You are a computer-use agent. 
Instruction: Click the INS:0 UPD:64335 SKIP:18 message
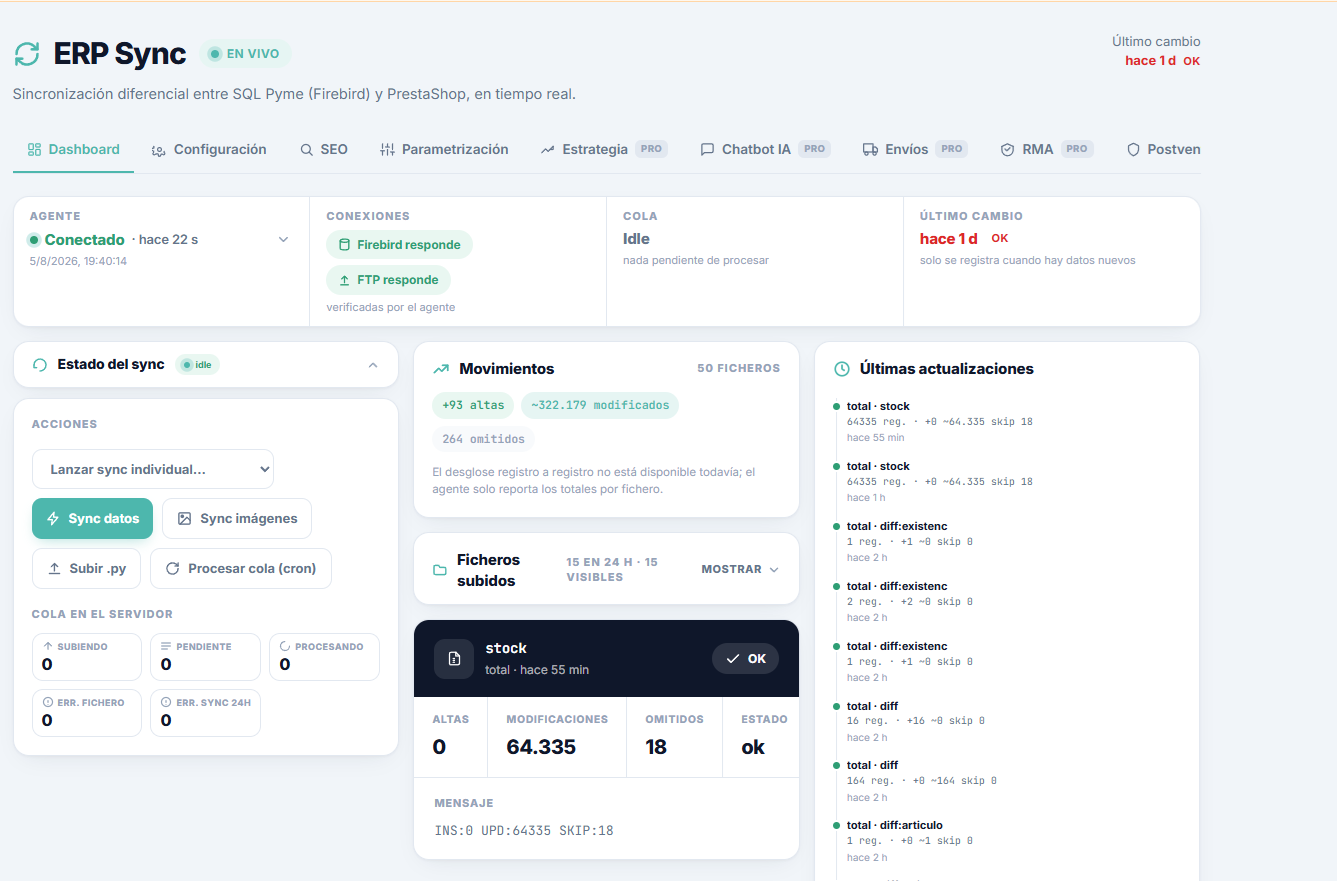pyautogui.click(x=524, y=831)
